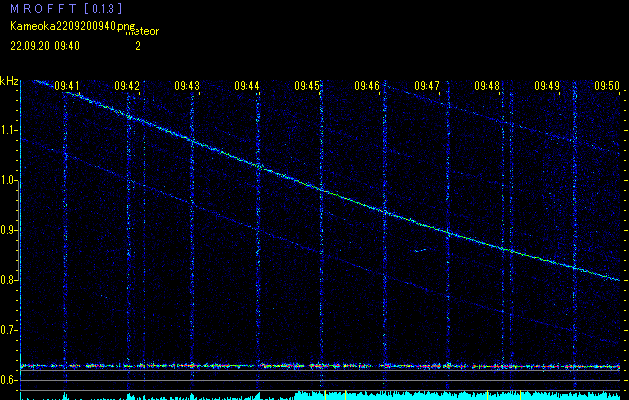Click the meteor count value 2
The image size is (629, 400).
click(138, 46)
